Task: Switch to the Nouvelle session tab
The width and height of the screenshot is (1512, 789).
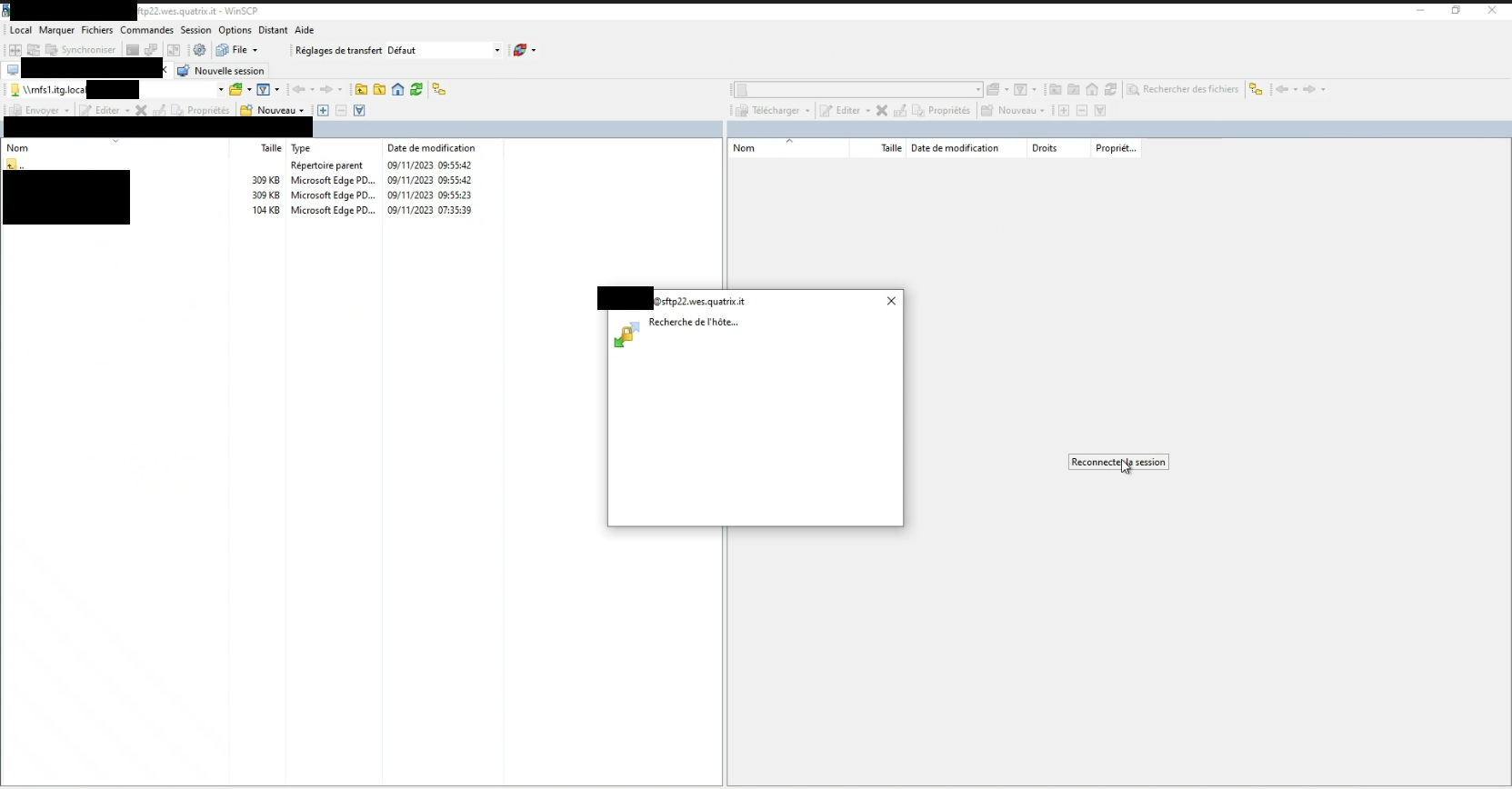Action: tap(221, 70)
